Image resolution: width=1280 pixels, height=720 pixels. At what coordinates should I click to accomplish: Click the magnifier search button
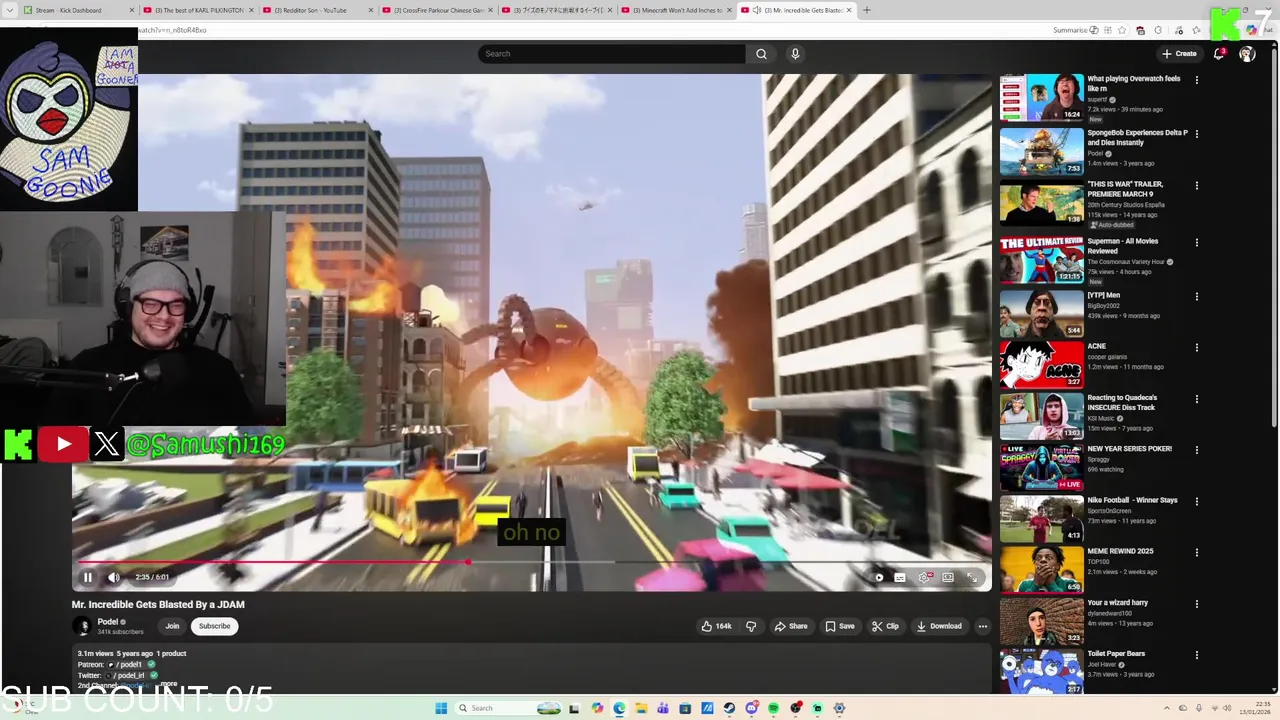pos(761,54)
